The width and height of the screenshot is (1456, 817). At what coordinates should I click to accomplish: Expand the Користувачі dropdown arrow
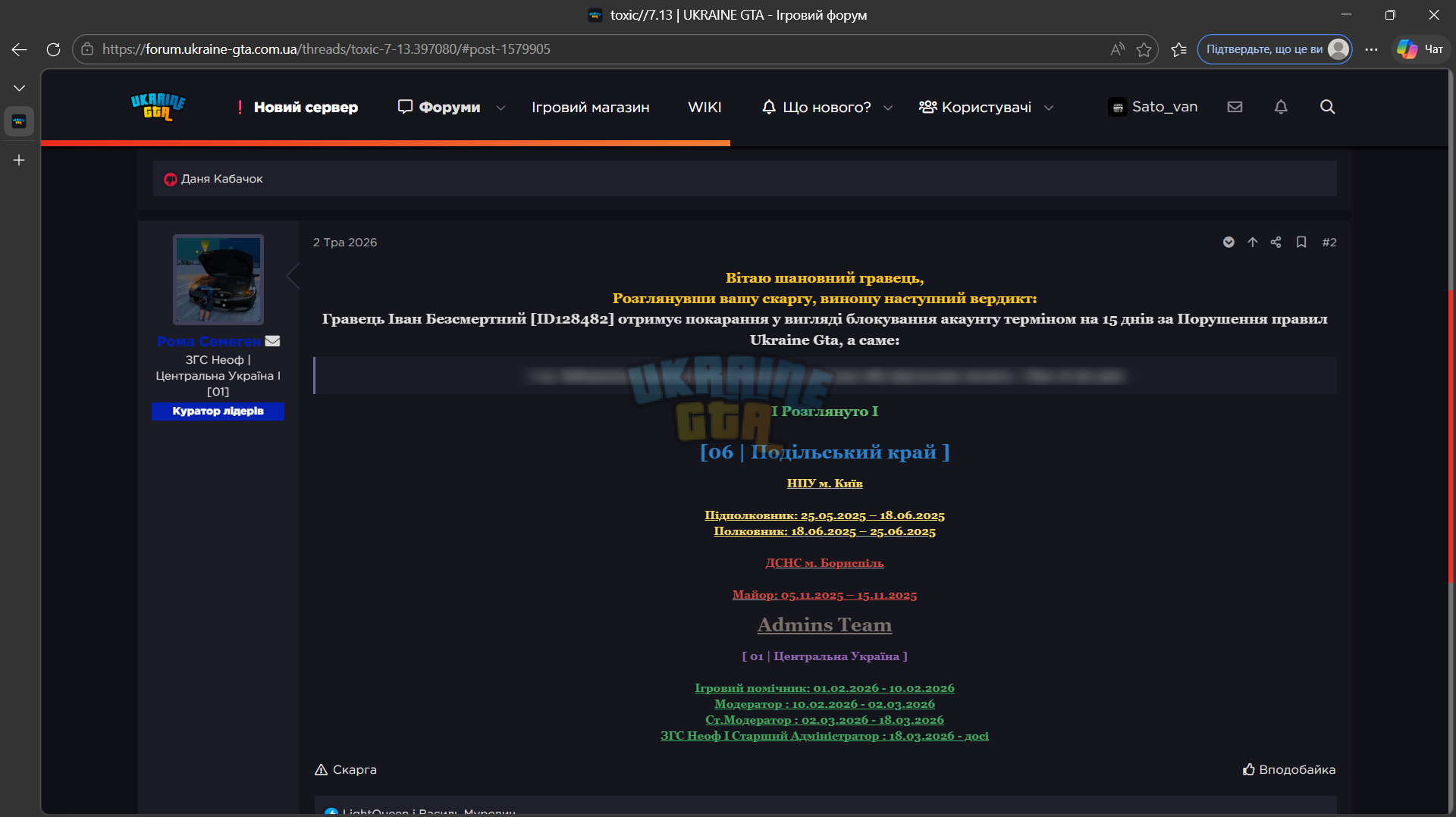[x=1049, y=108]
